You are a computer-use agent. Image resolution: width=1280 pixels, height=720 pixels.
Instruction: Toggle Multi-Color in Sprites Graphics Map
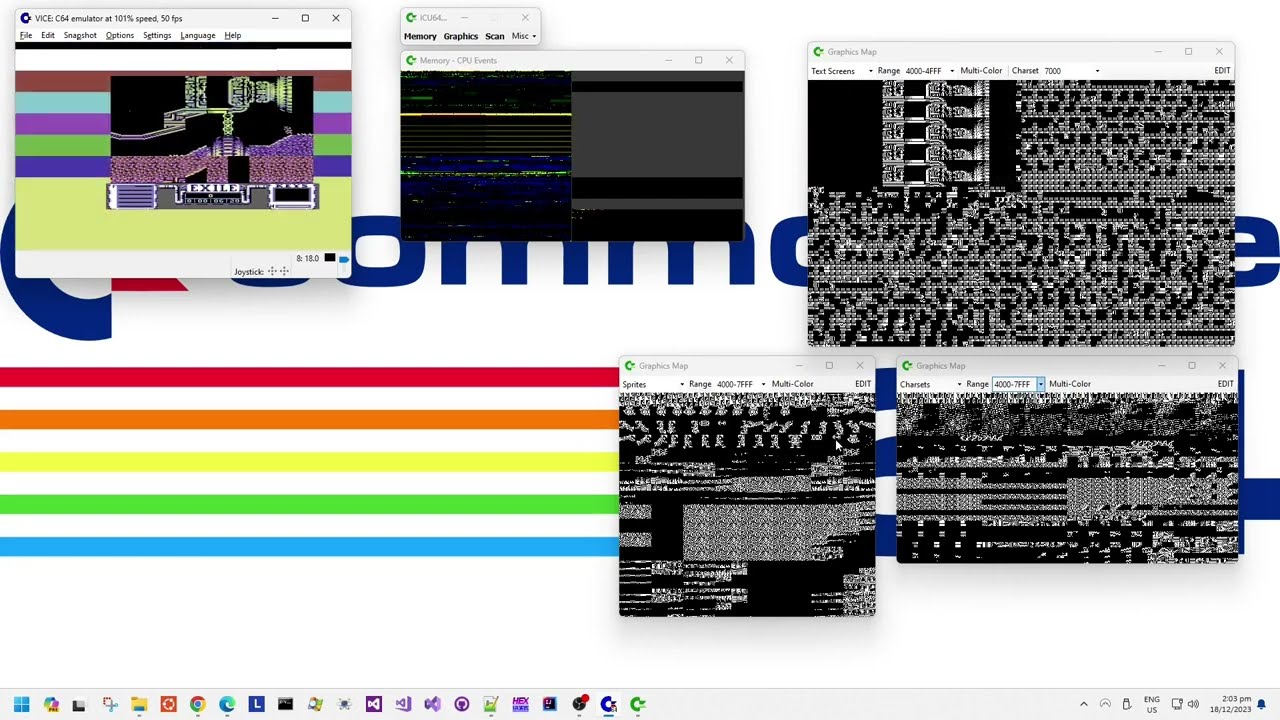(x=792, y=384)
